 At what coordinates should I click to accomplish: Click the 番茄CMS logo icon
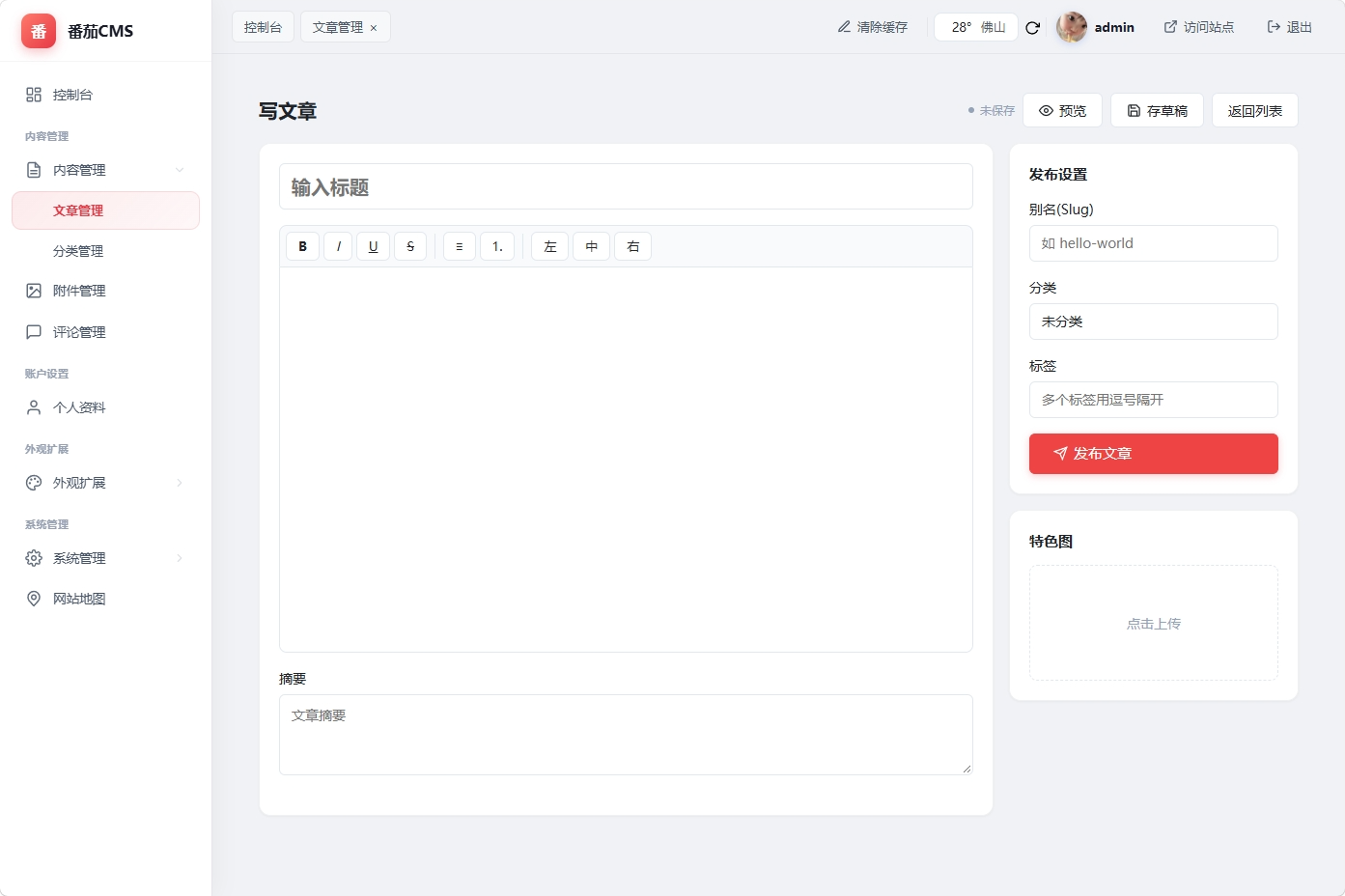pyautogui.click(x=39, y=31)
